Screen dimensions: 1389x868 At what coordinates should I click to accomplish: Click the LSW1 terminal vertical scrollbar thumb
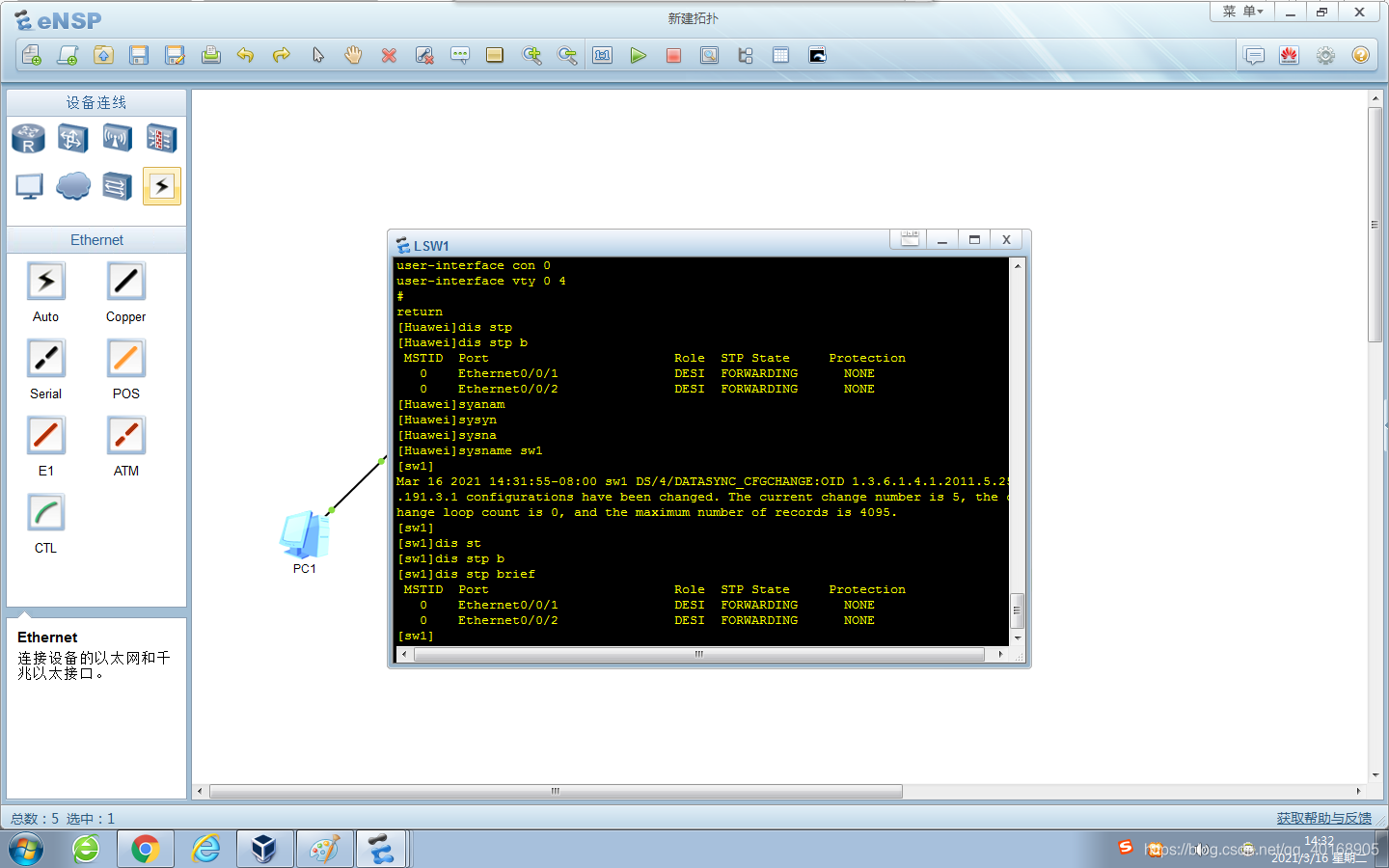[1017, 610]
